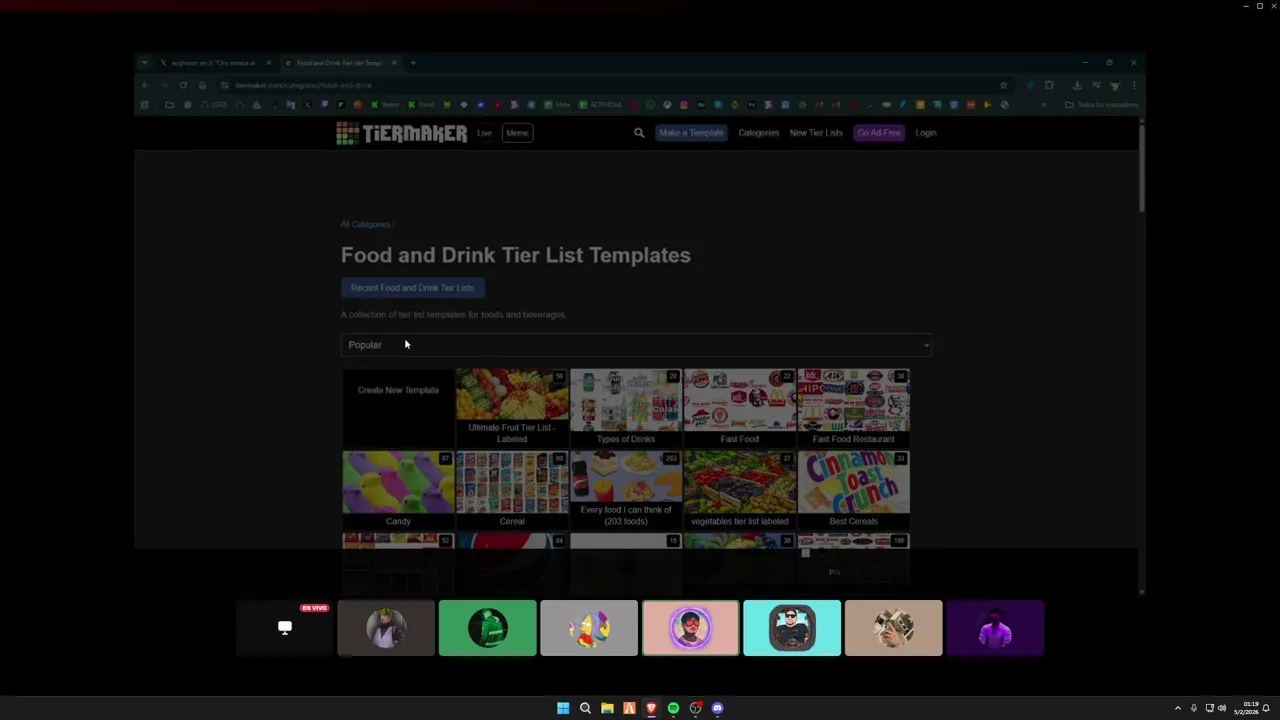Click Recent Food and Drink Tier Lists button
Screen dimensions: 1280x720
coord(412,288)
